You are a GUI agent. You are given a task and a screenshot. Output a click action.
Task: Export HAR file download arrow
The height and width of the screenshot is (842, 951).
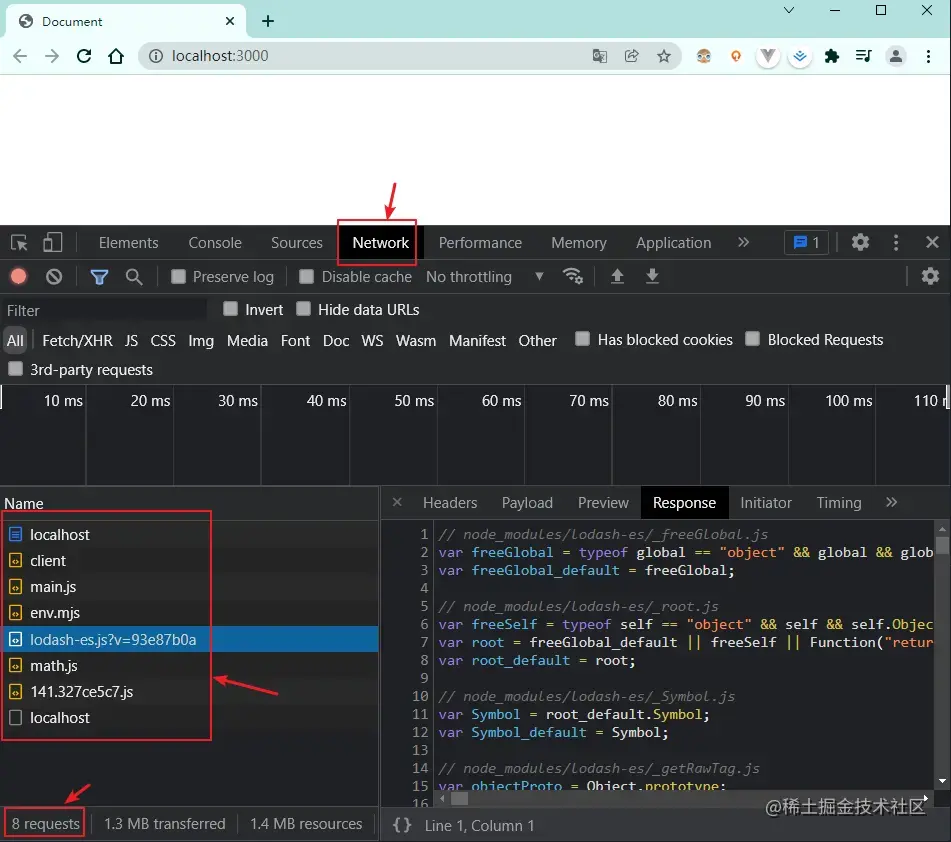tap(652, 276)
